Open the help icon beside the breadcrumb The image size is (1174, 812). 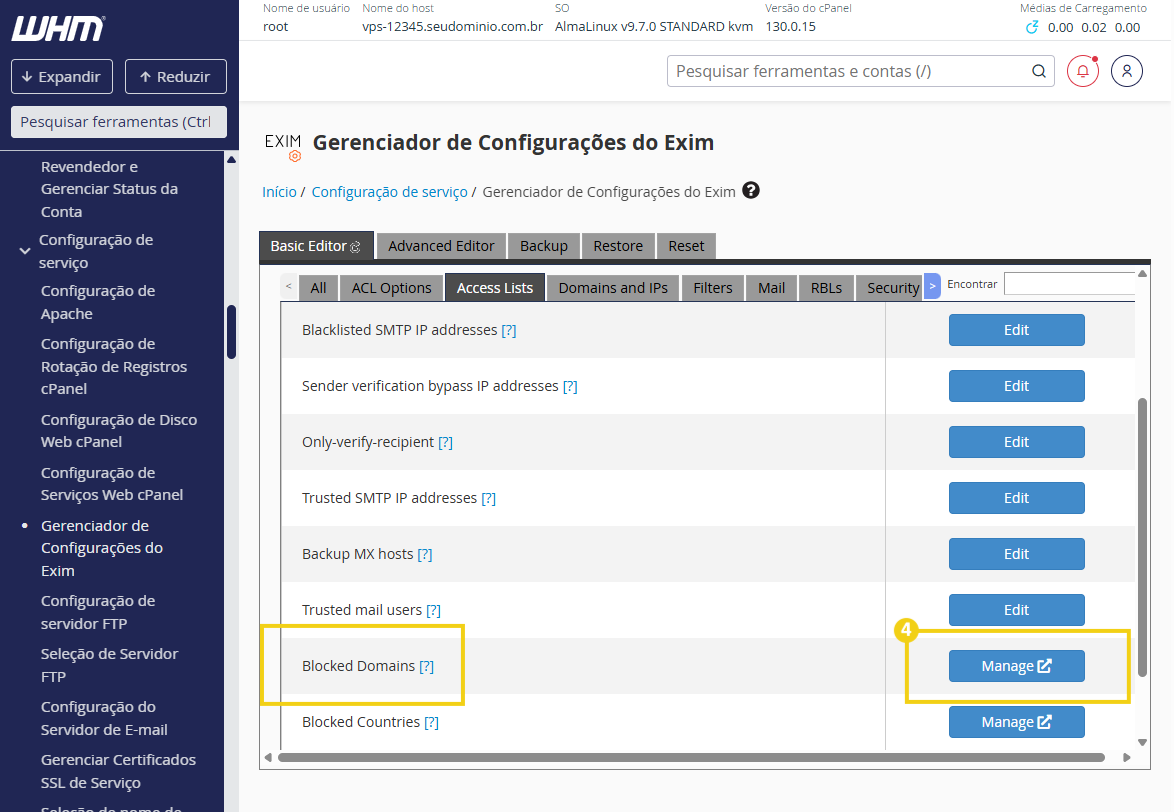pos(749,191)
